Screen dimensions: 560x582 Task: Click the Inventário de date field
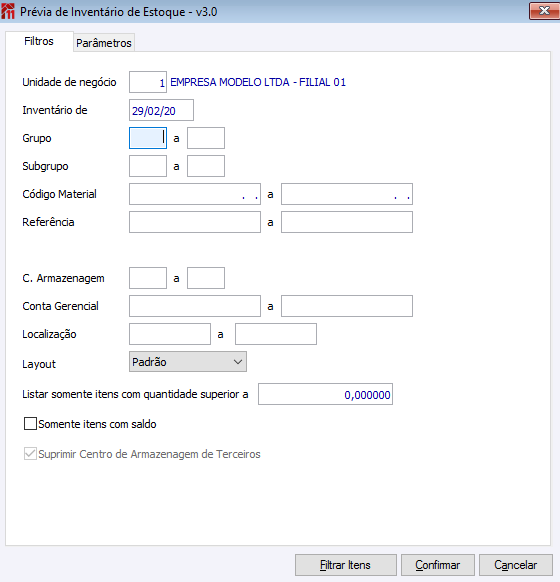(x=161, y=110)
